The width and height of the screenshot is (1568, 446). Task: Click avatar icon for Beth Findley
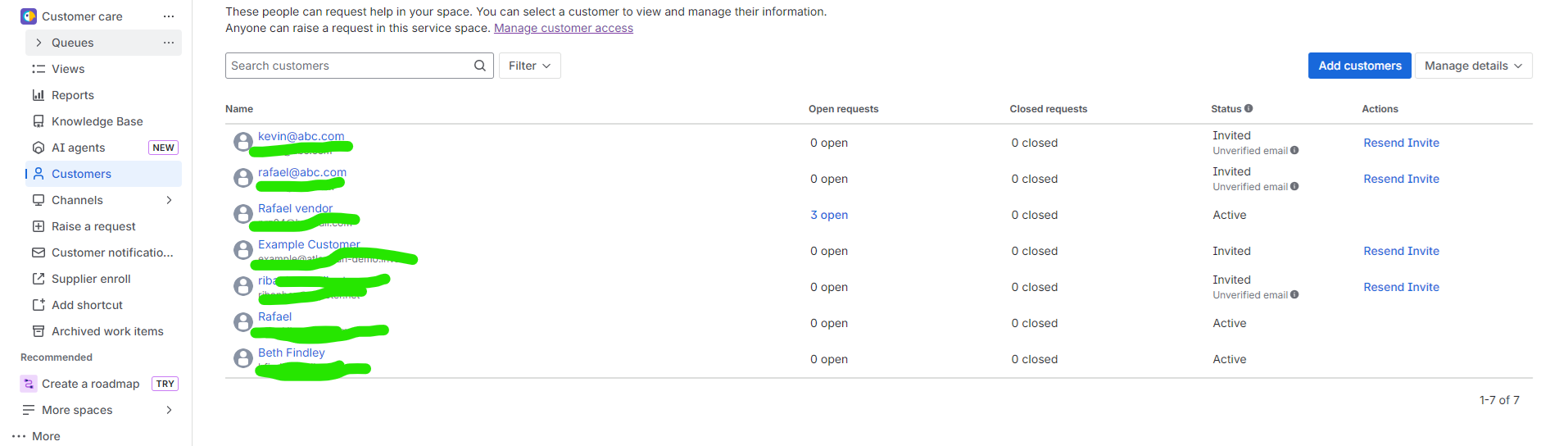pyautogui.click(x=243, y=358)
